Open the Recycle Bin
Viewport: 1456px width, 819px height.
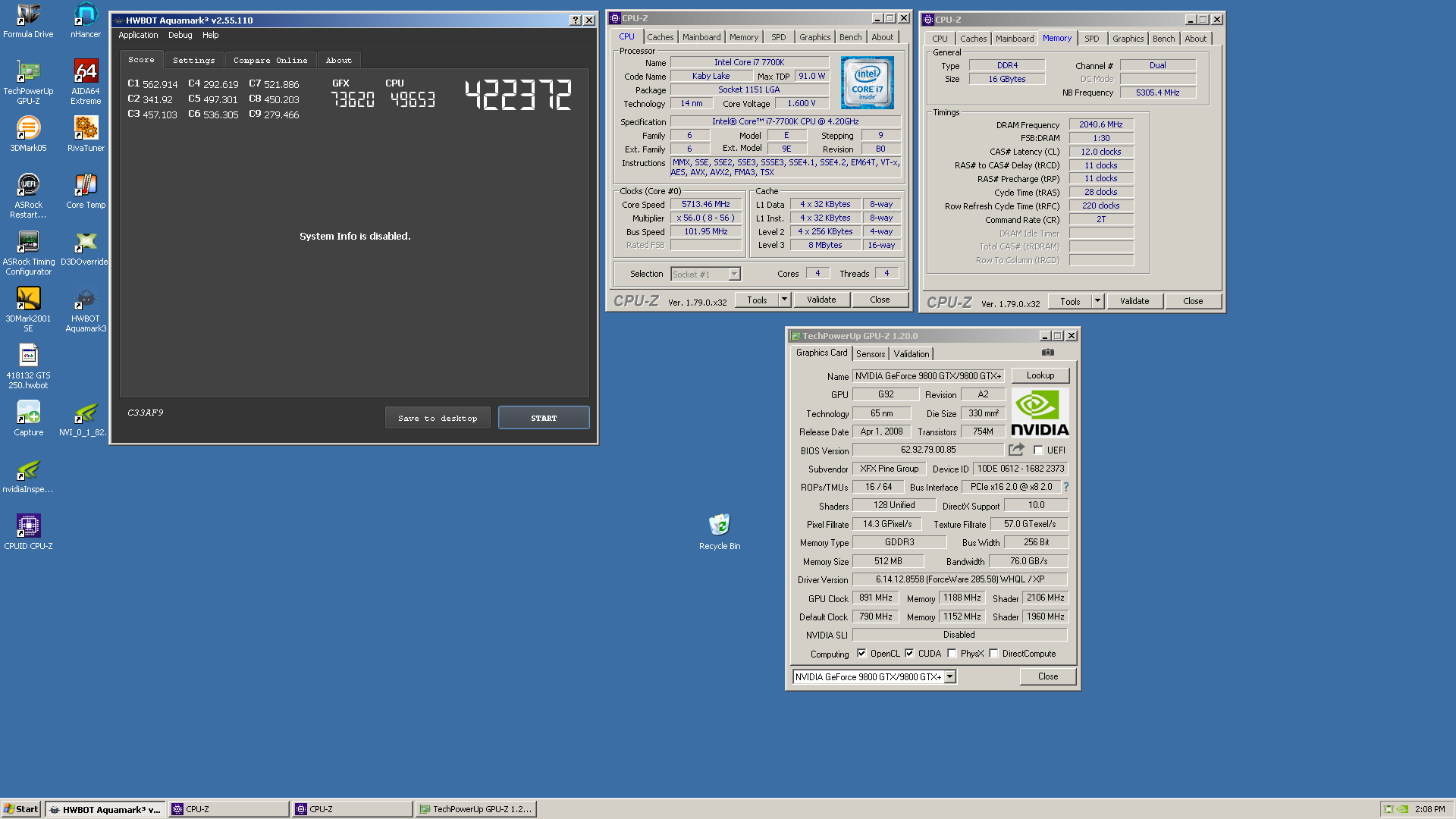[x=720, y=532]
